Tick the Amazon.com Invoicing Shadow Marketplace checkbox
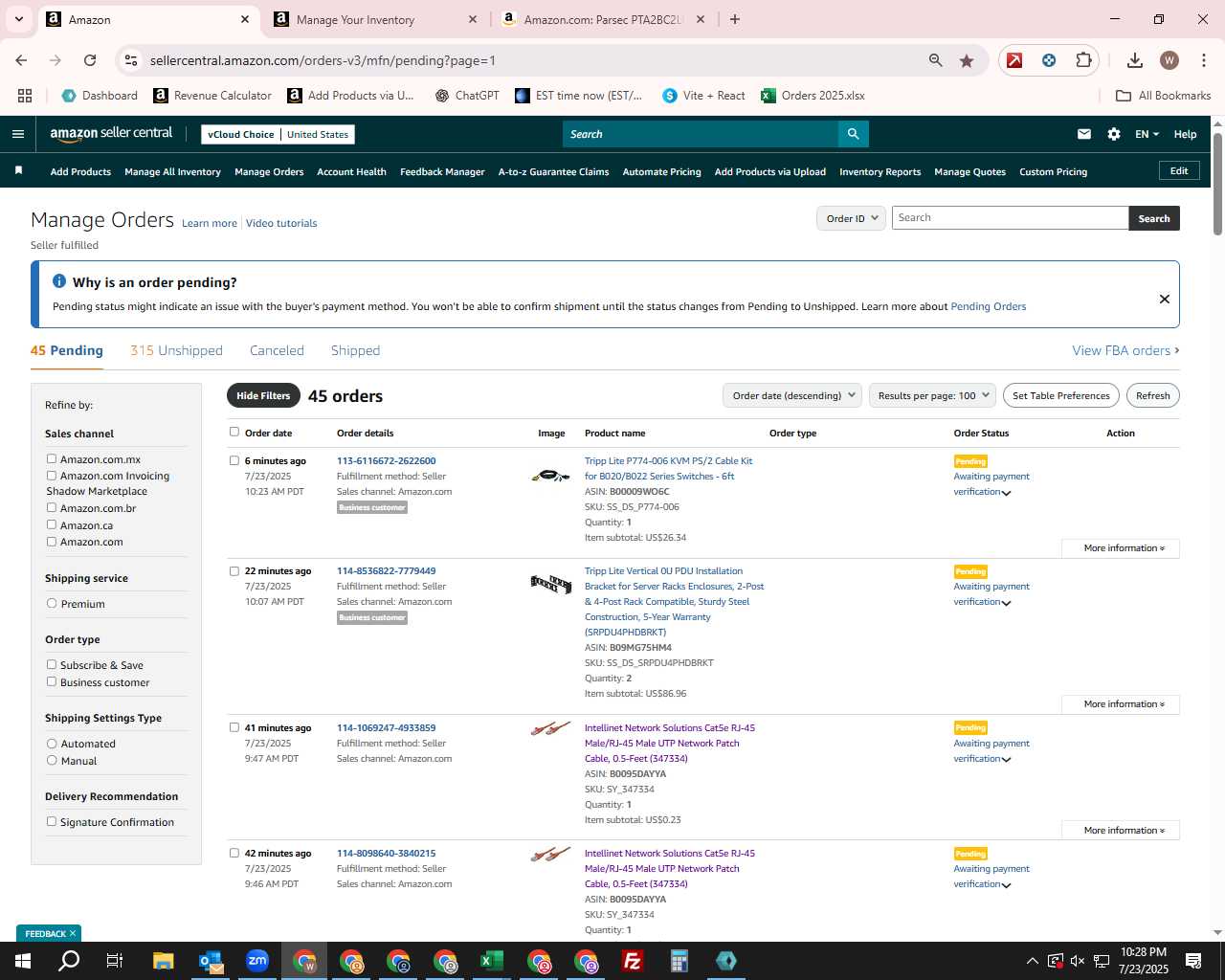The width and height of the screenshot is (1225, 980). 52,475
